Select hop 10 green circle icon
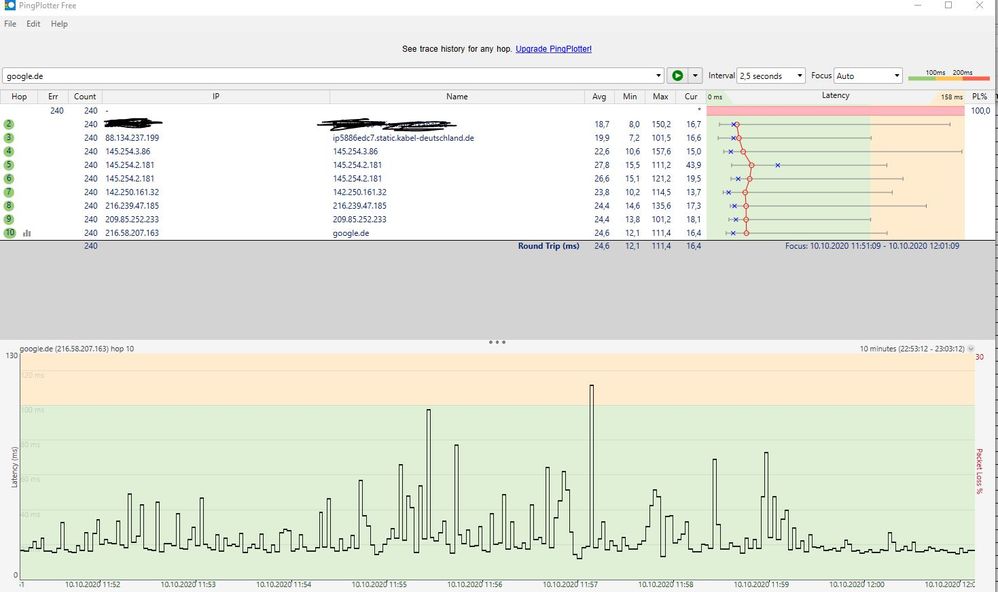Viewport: 998px width, 592px height. point(10,233)
